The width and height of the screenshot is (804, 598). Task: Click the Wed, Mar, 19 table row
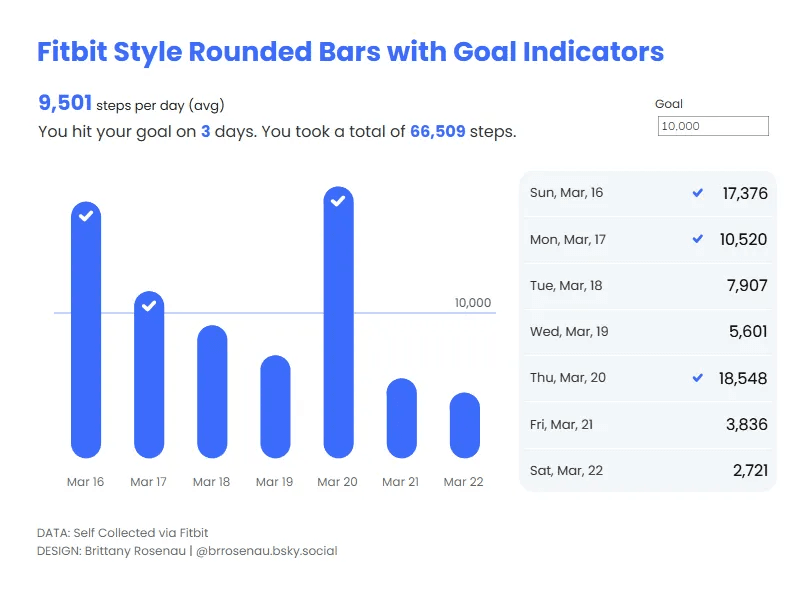click(648, 332)
